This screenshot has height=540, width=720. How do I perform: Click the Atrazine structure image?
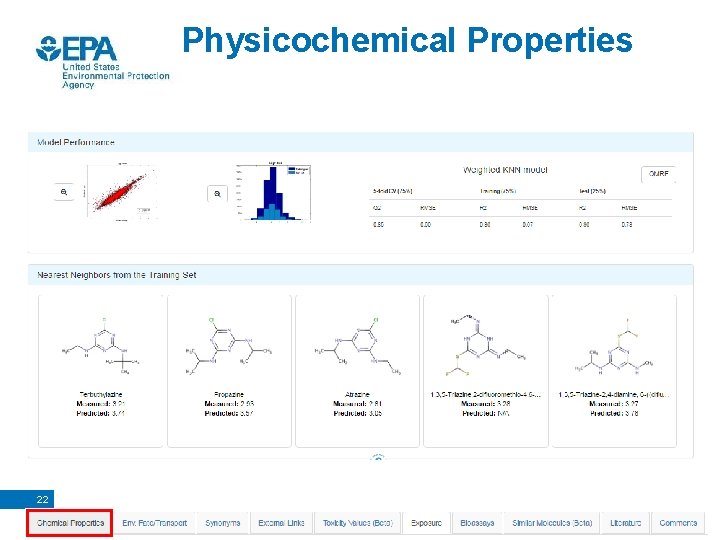[x=357, y=346]
